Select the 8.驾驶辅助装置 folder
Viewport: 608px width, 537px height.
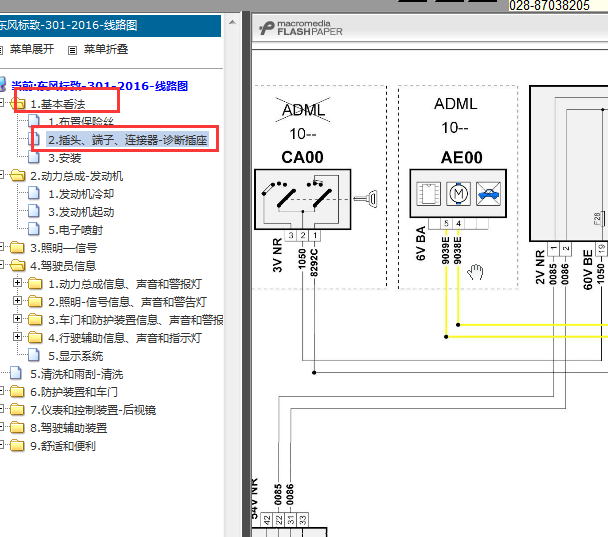(x=69, y=428)
